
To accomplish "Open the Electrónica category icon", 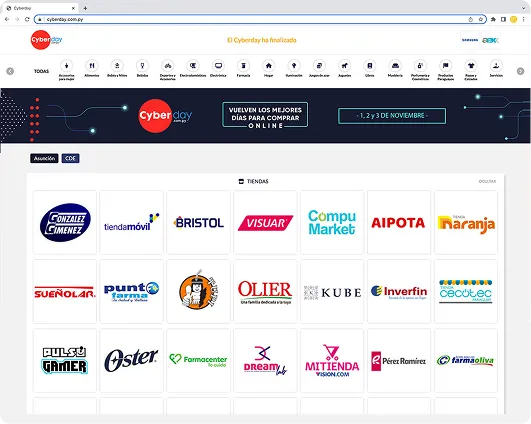I will click(x=218, y=66).
